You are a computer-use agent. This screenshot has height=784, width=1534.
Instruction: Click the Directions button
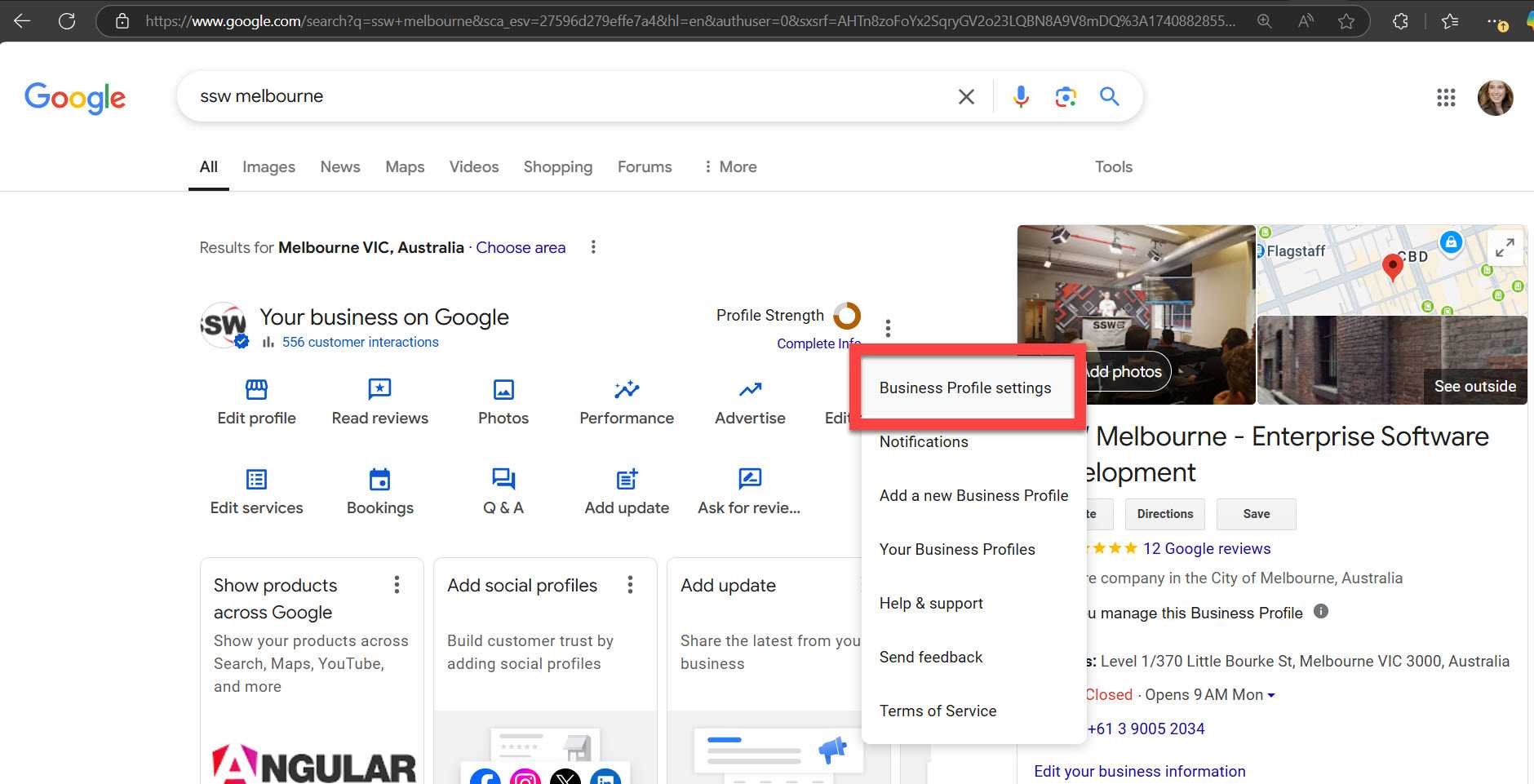pyautogui.click(x=1164, y=514)
